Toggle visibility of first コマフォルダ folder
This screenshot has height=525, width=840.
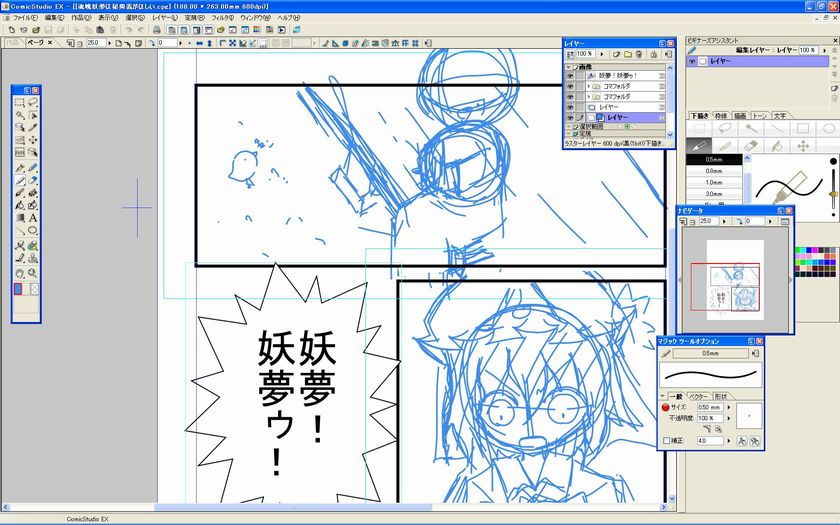pos(570,86)
